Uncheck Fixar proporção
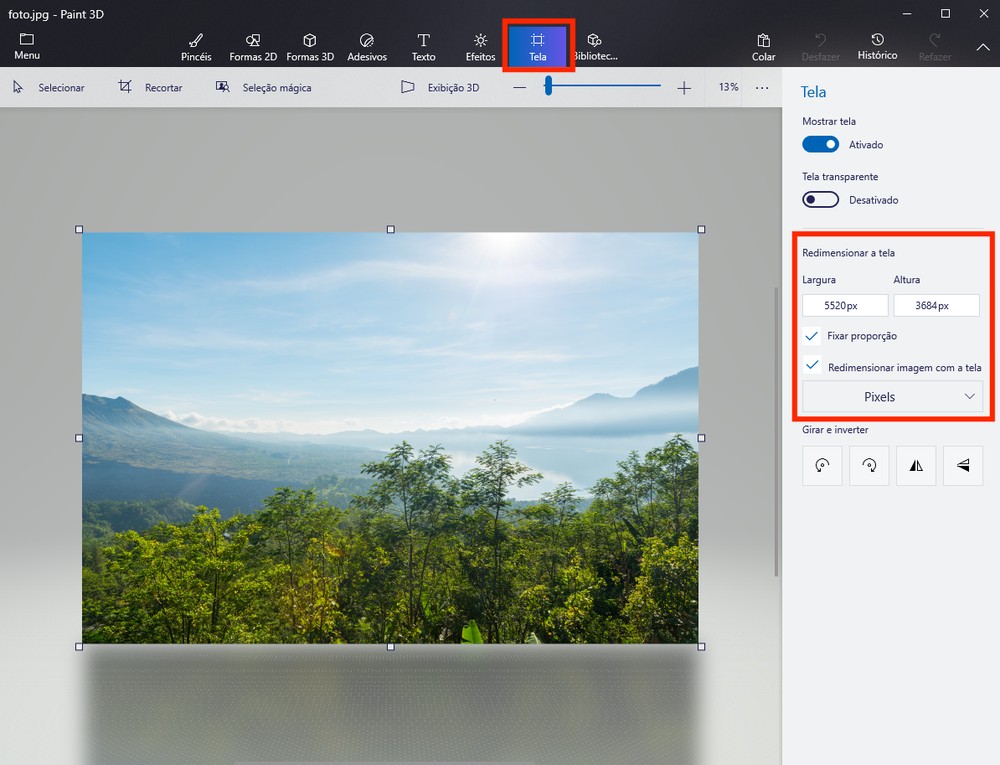Screen dimensions: 1000x765 (x=811, y=336)
